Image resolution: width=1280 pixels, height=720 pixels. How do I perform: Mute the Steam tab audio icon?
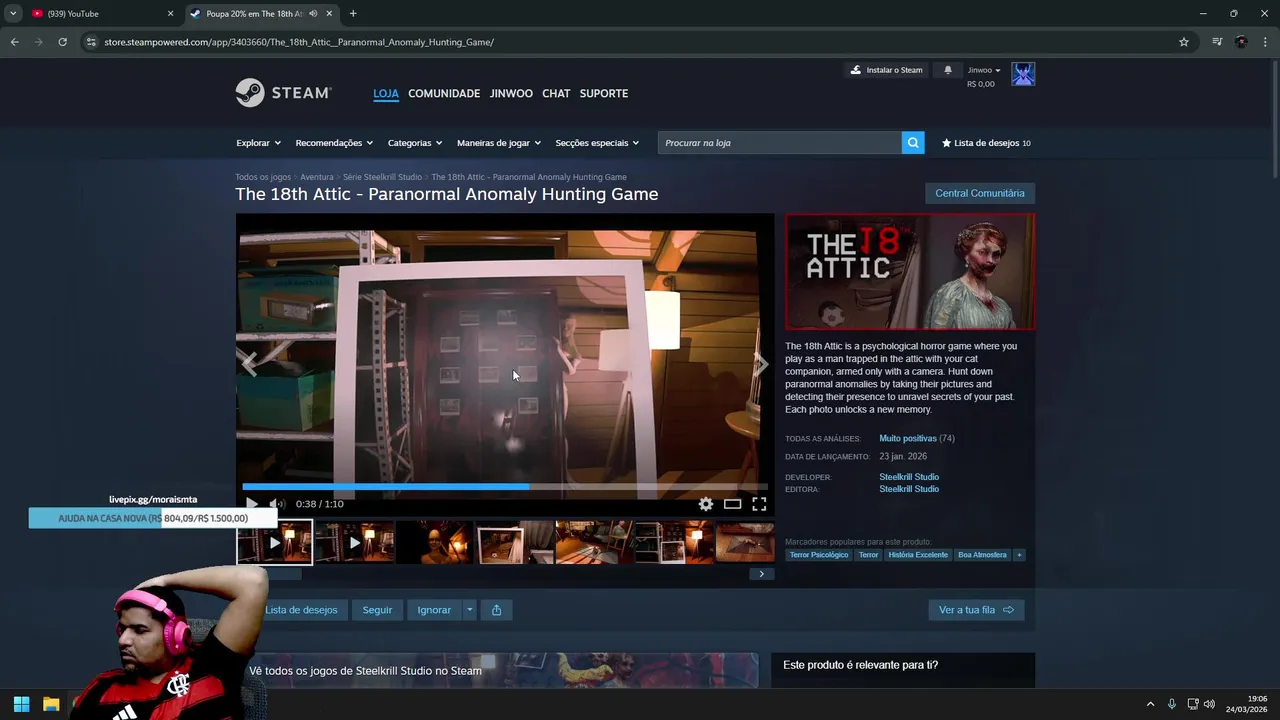click(x=313, y=14)
